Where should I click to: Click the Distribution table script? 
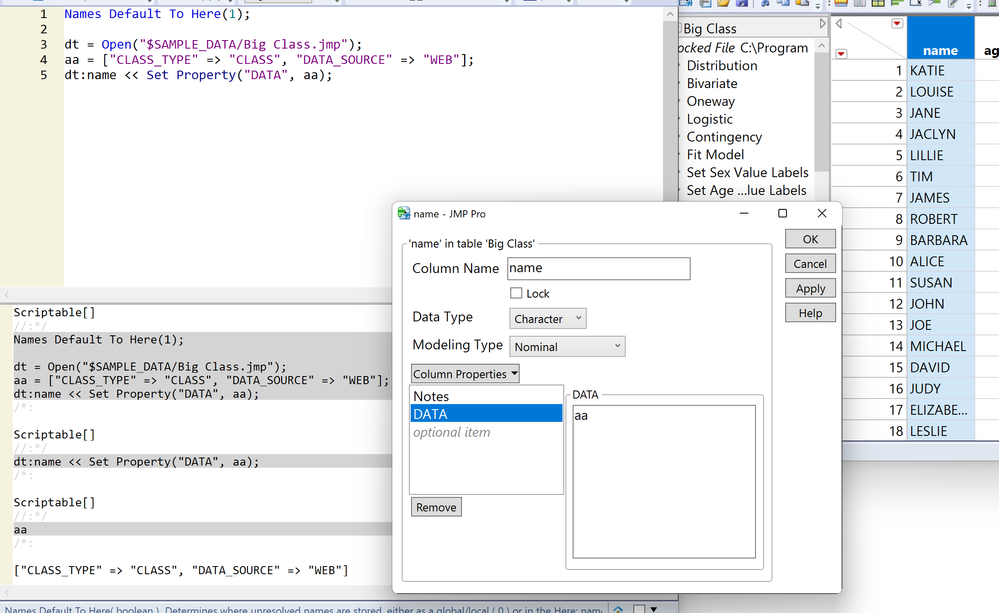tap(722, 66)
